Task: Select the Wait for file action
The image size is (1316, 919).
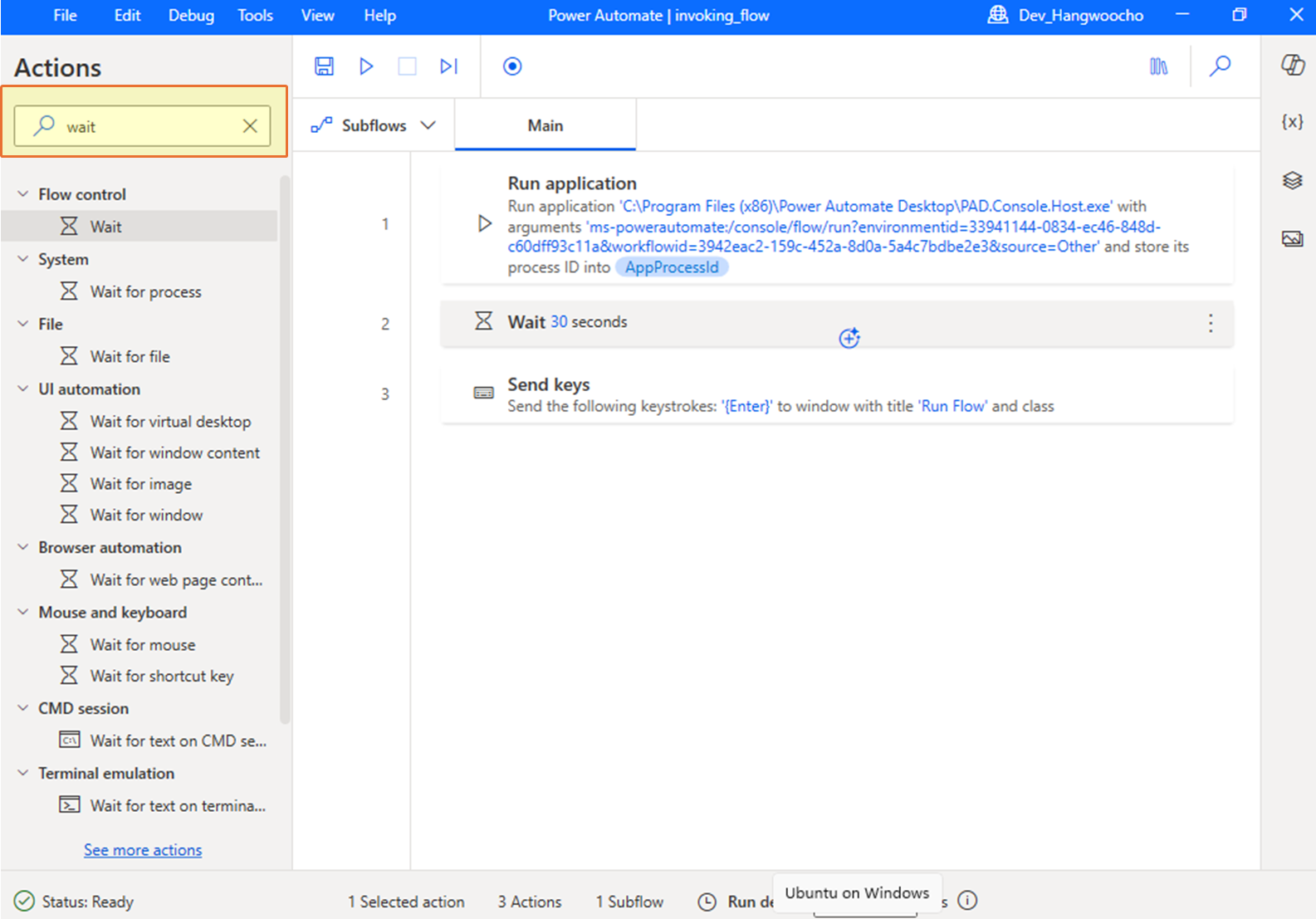Action: [x=139, y=356]
